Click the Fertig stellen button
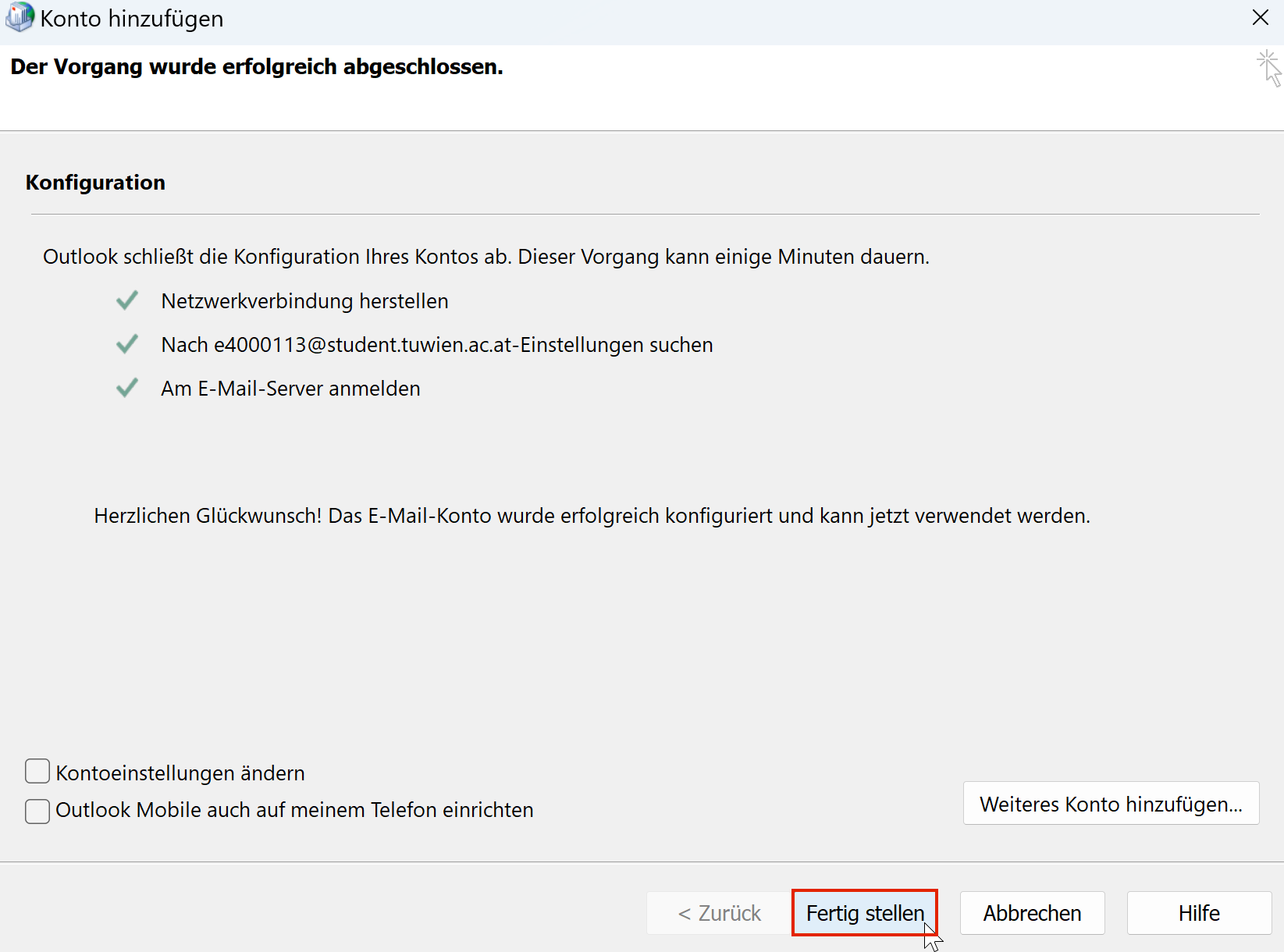The height and width of the screenshot is (952, 1284). pos(864,912)
